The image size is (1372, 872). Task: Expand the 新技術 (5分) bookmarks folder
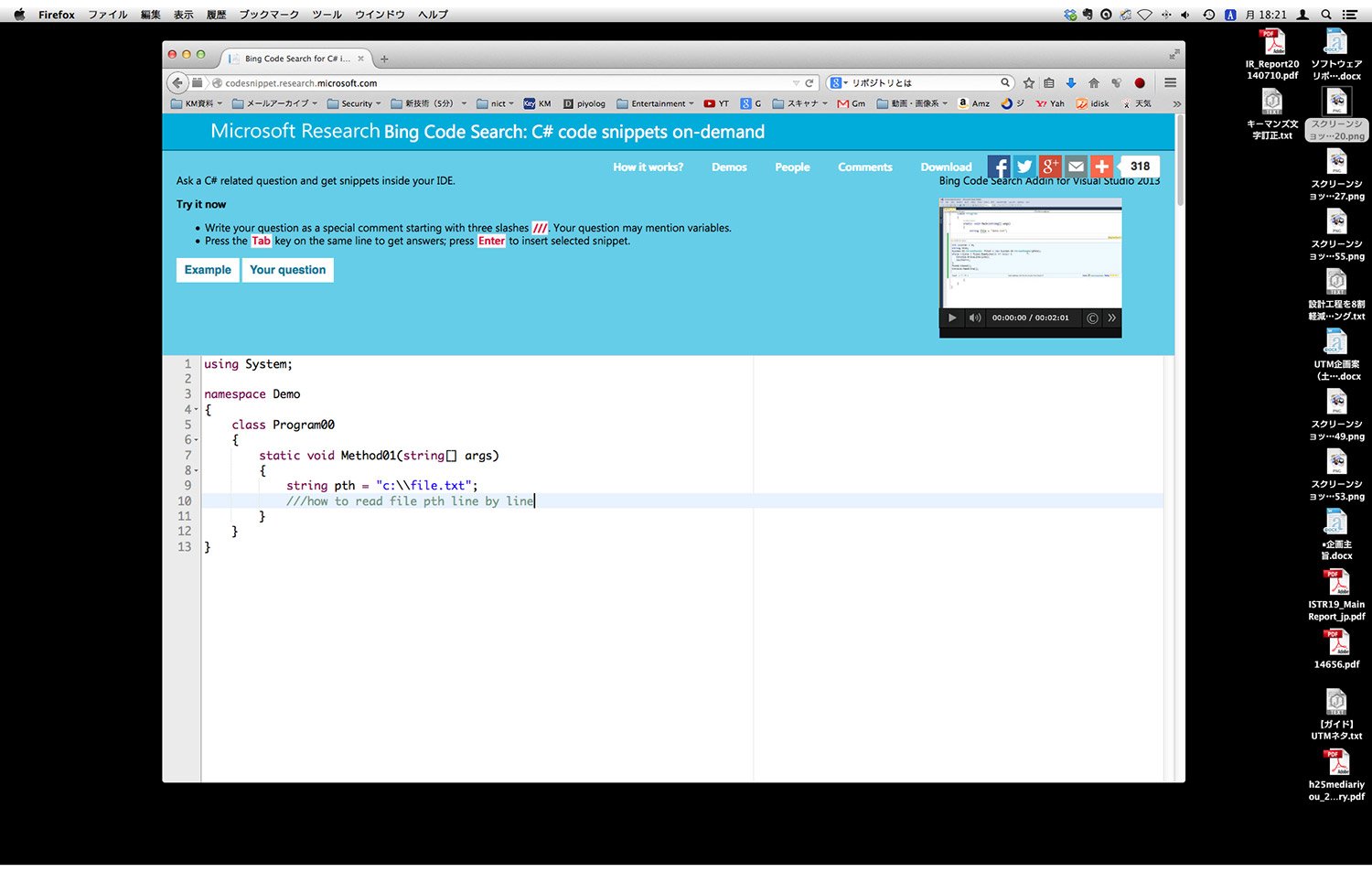429,103
